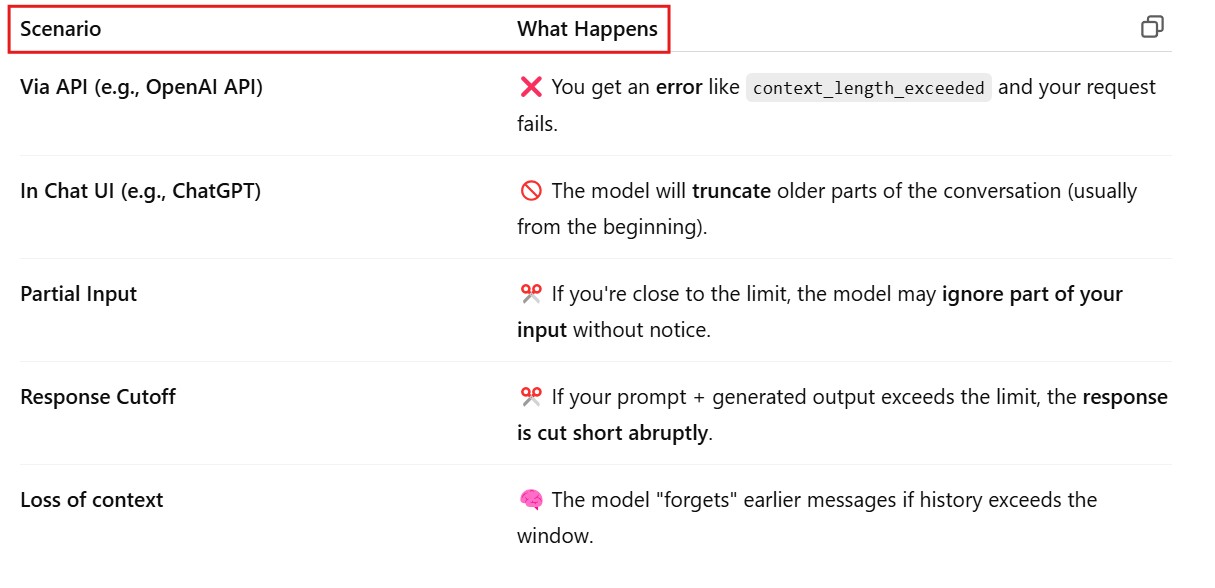
Task: Select the "Via API (e.g., OpenAI API)" cell
Action: [141, 87]
